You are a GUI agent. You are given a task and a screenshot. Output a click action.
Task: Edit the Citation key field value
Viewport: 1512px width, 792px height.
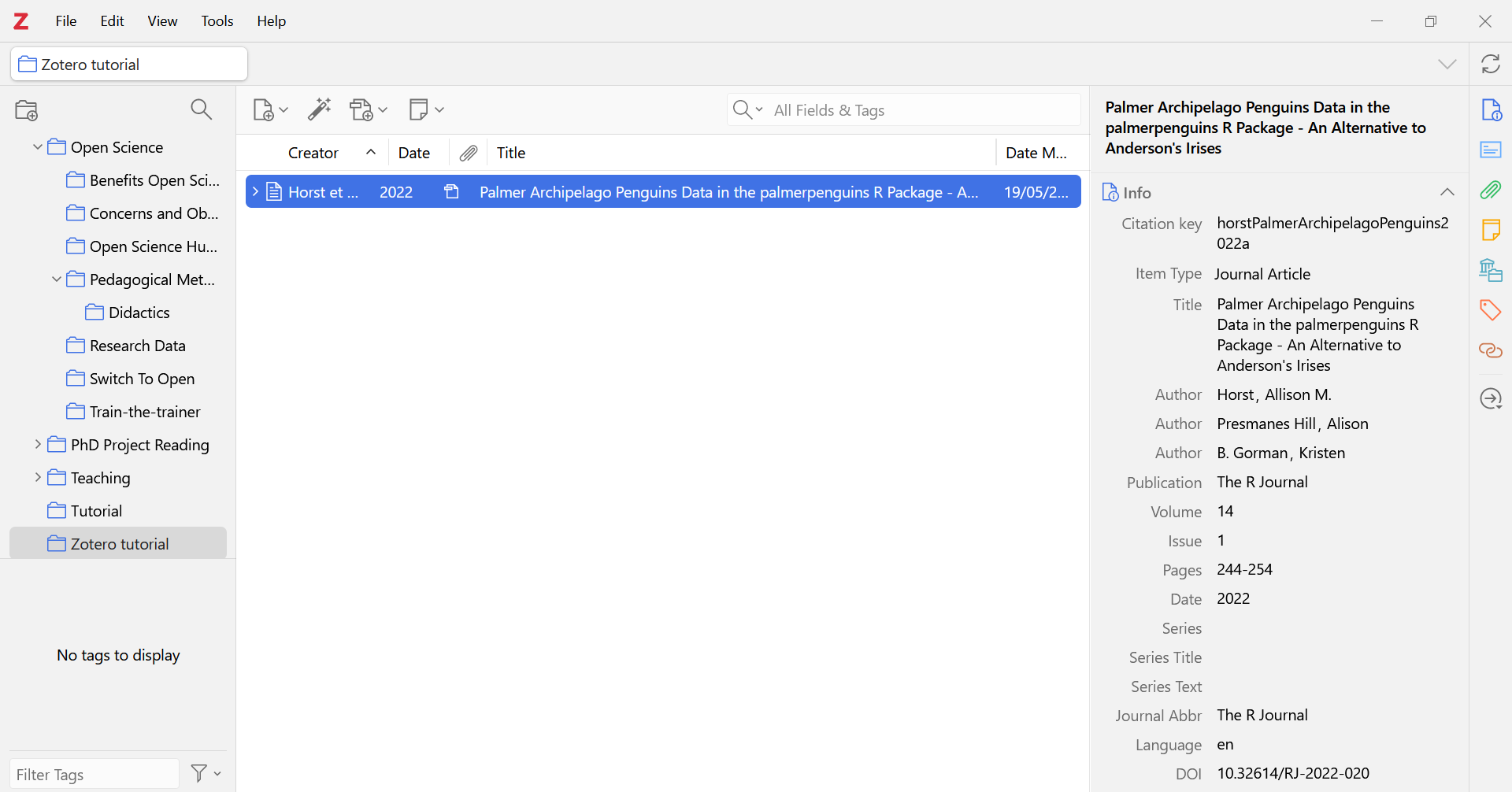(1332, 233)
